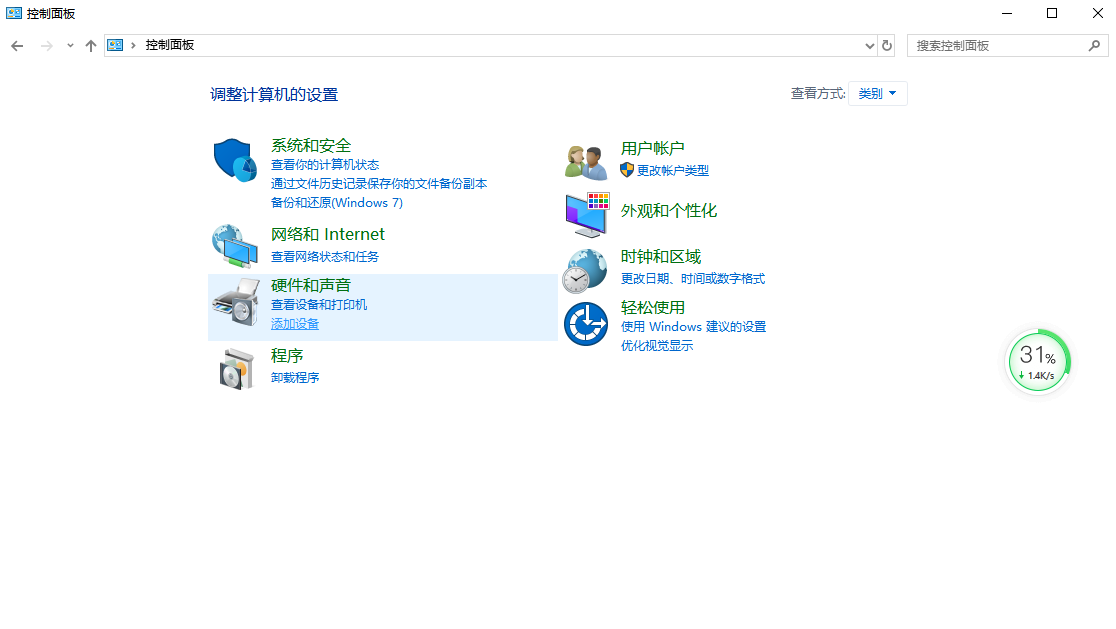Click inside the 搜索控制面板 search box
The height and width of the screenshot is (629, 1116).
click(x=1000, y=45)
